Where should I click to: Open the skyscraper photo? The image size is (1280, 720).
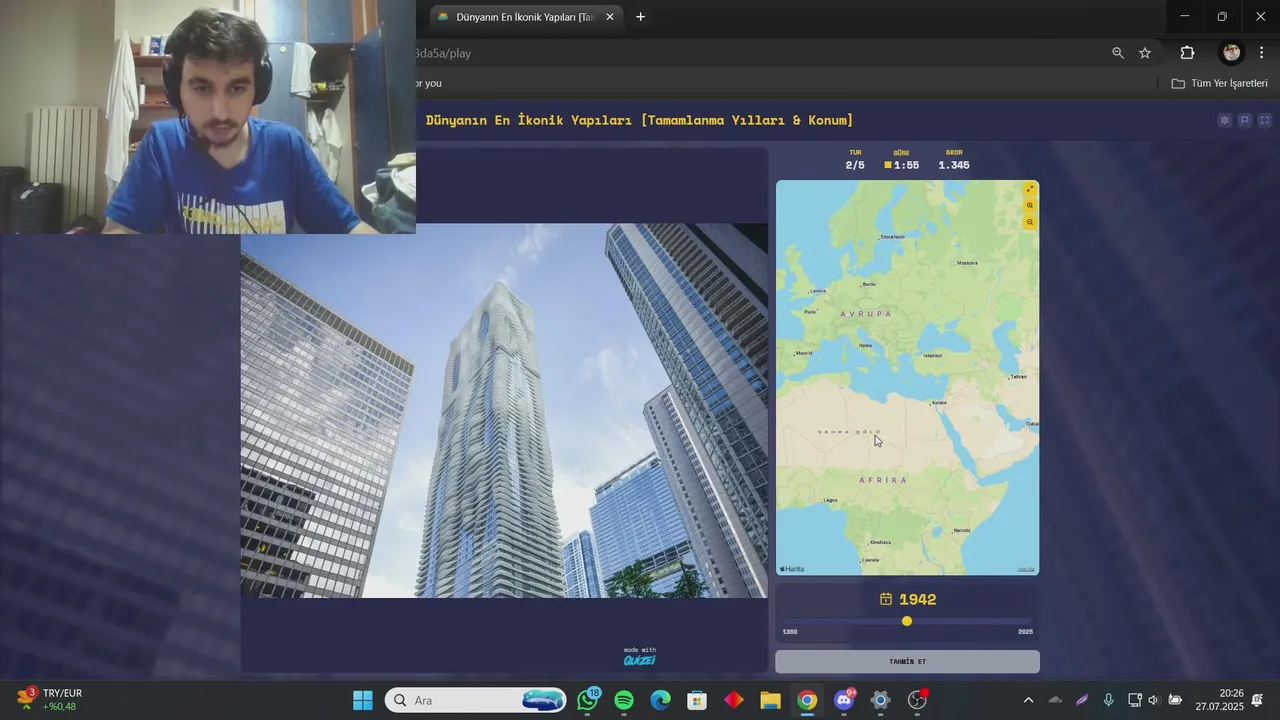click(x=504, y=410)
